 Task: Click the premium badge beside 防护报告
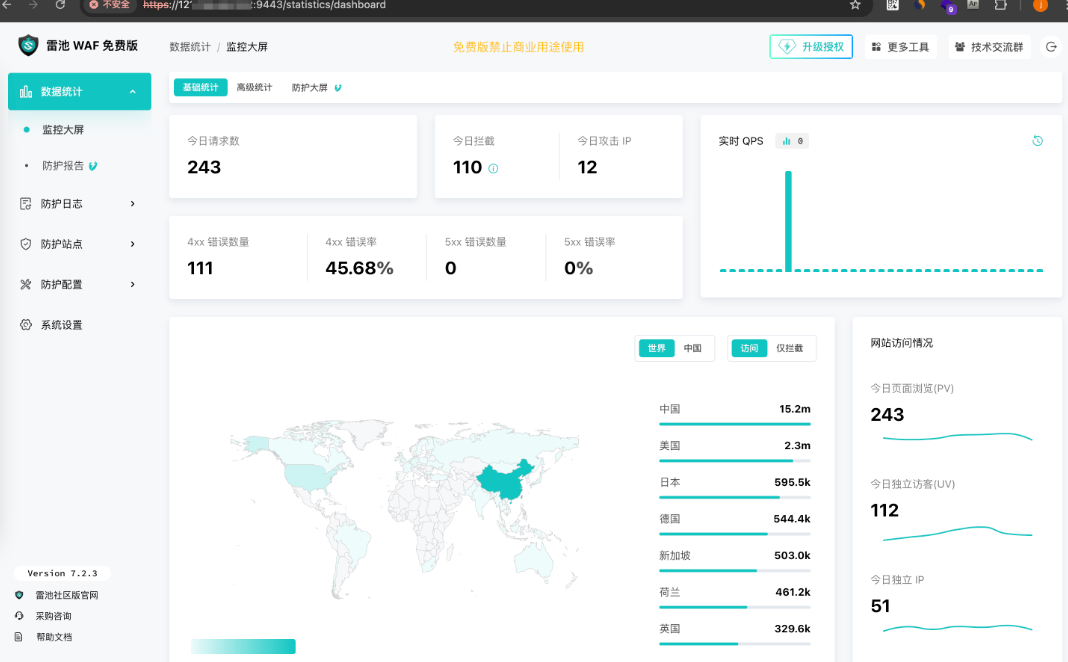coord(93,166)
